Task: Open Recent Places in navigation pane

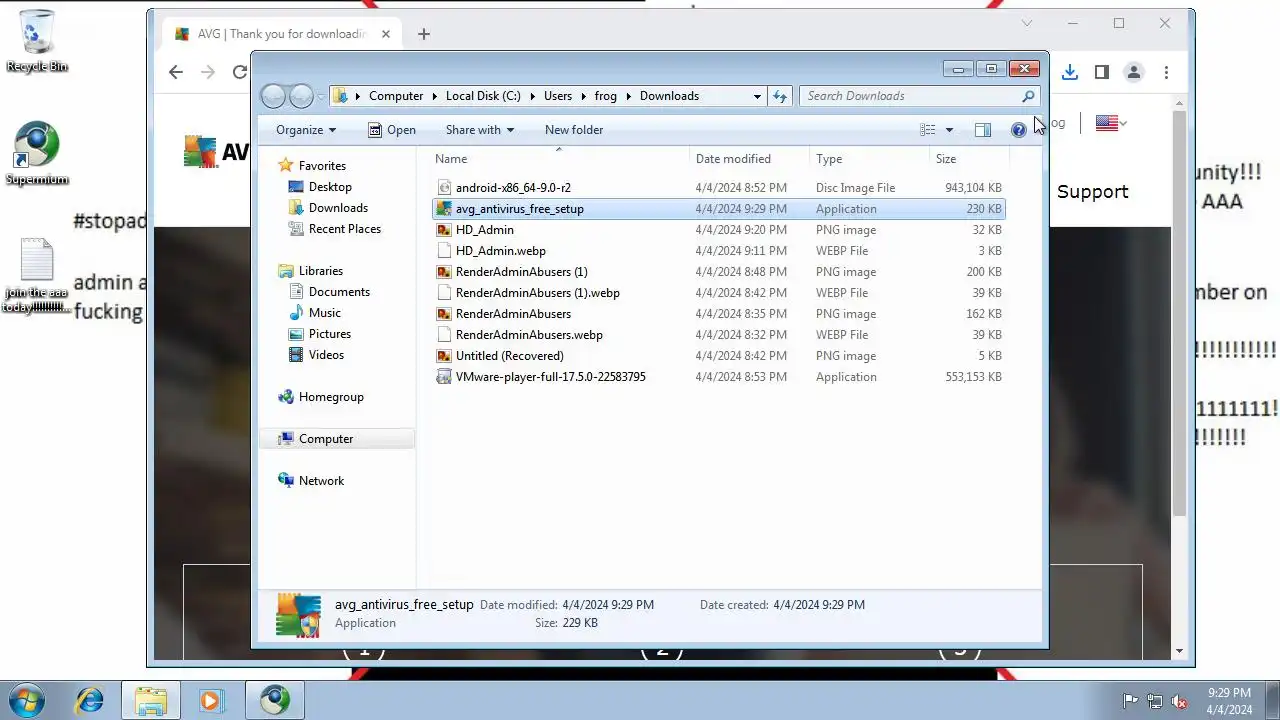Action: click(x=344, y=229)
